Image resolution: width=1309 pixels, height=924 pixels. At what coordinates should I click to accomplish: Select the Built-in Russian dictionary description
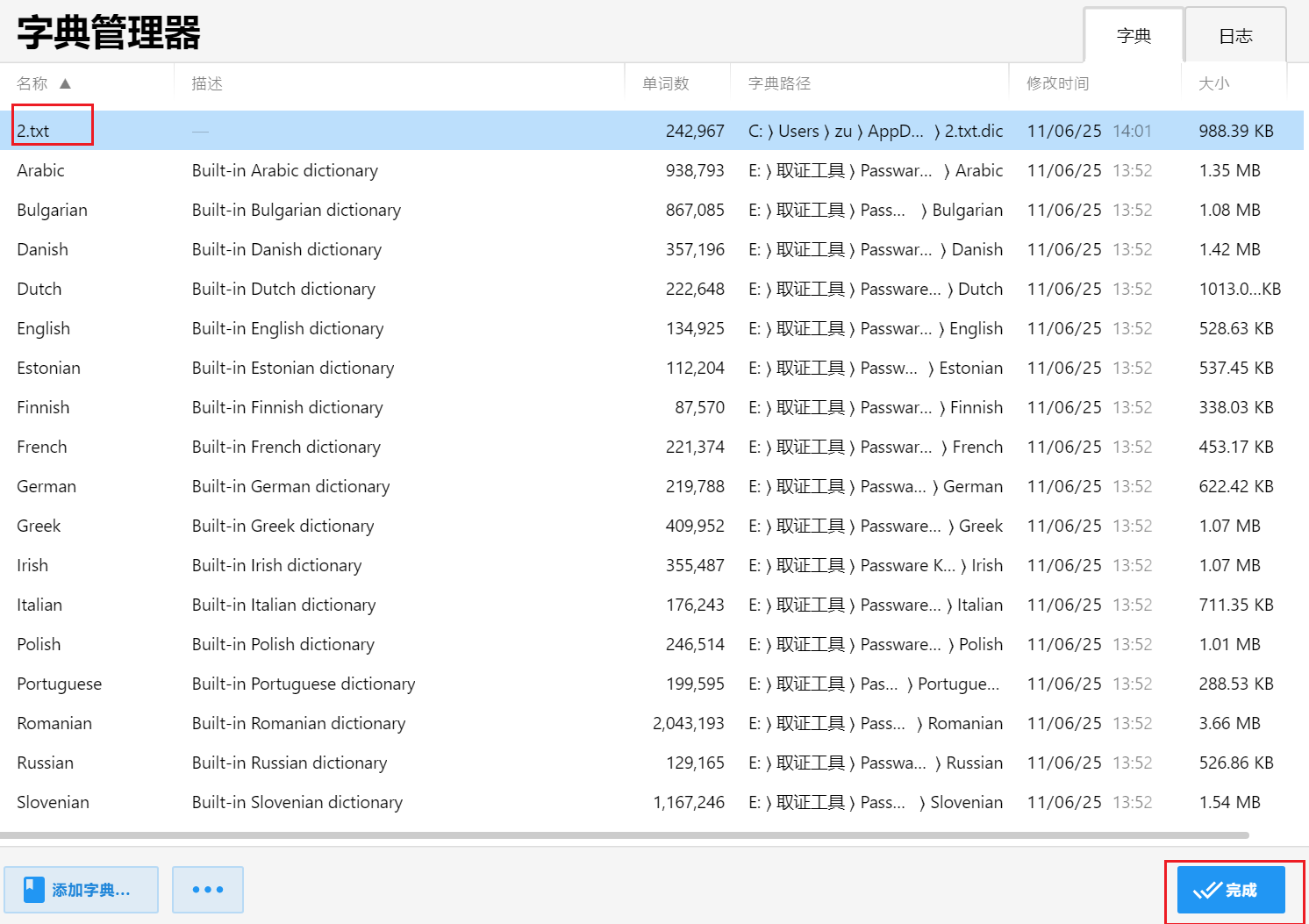coord(290,763)
